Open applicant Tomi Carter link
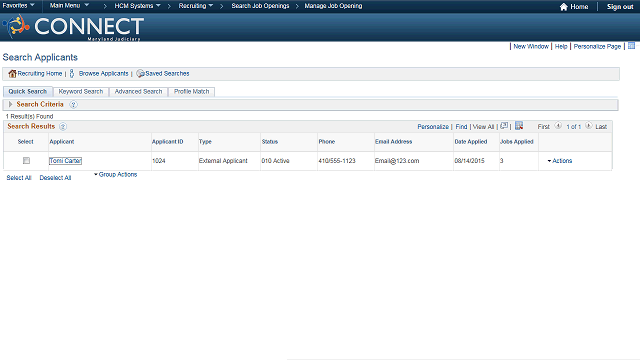The width and height of the screenshot is (640, 360). pyautogui.click(x=65, y=161)
